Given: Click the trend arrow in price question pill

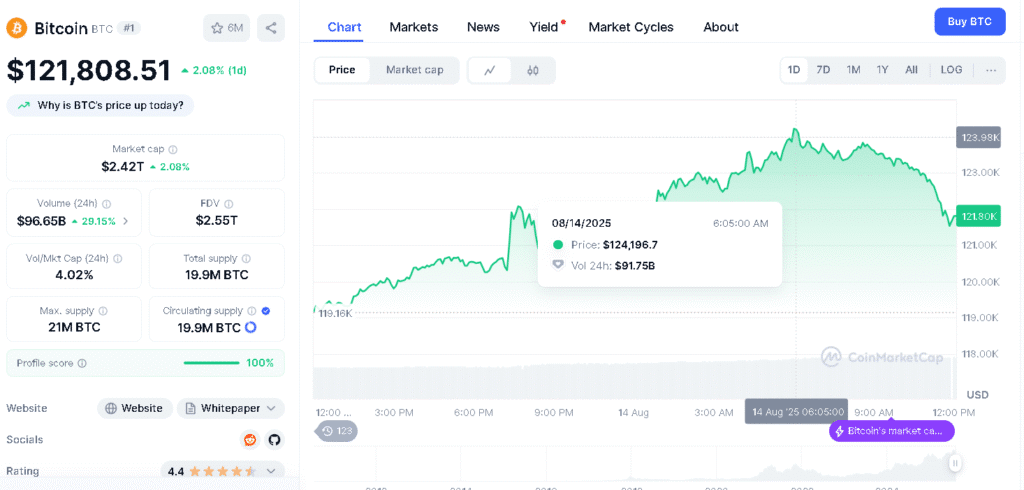Looking at the screenshot, I should point(24,105).
